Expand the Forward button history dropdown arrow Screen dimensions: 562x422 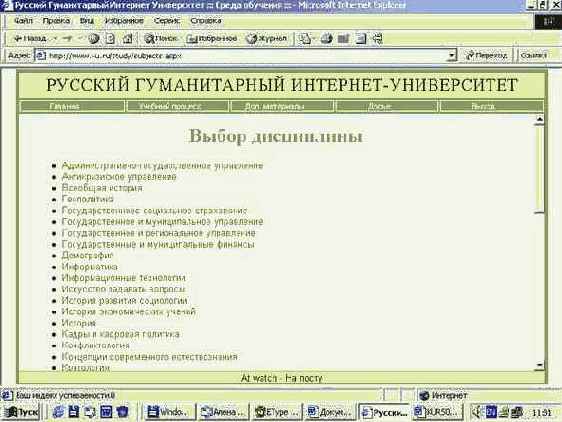80,38
